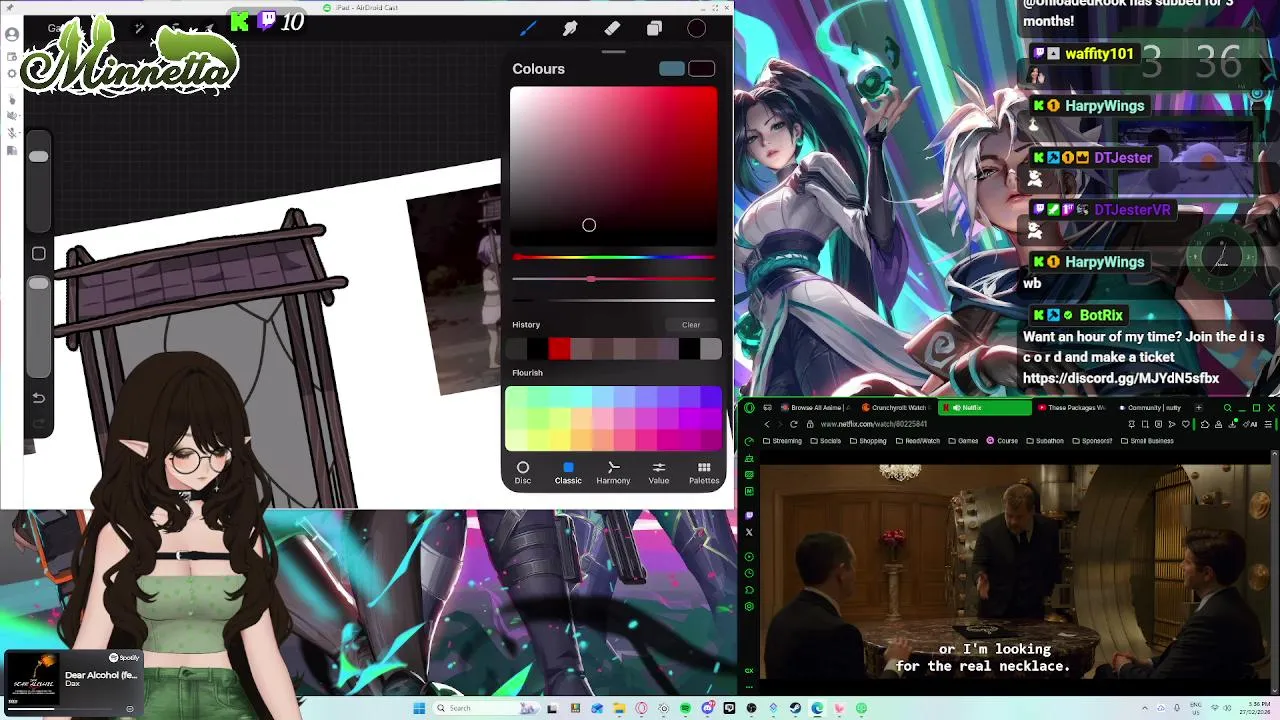Open the browser easy setup menu icon
This screenshot has width=1280, height=720.
1270,424
